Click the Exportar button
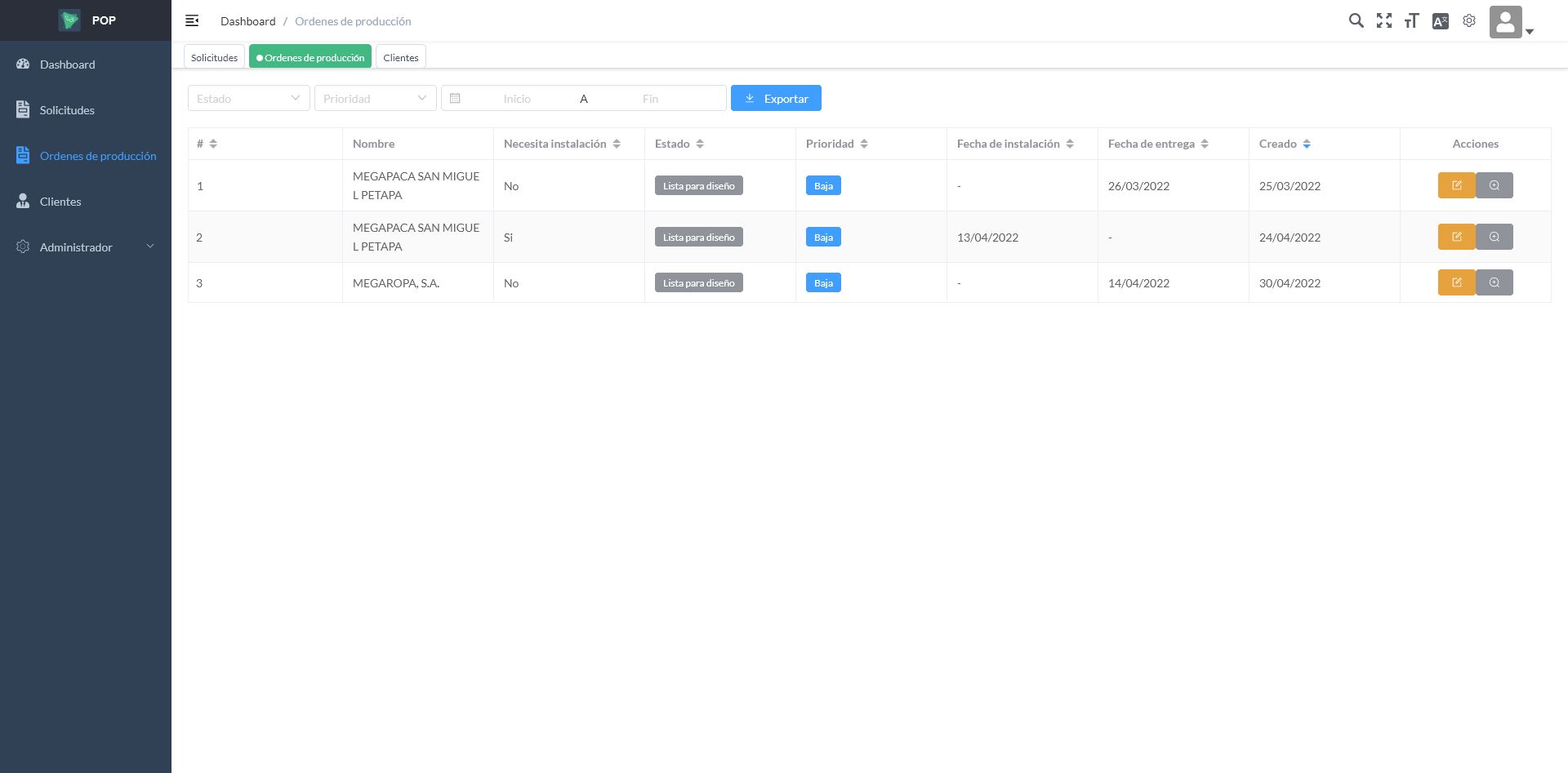Image resolution: width=1568 pixels, height=773 pixels. coord(776,98)
